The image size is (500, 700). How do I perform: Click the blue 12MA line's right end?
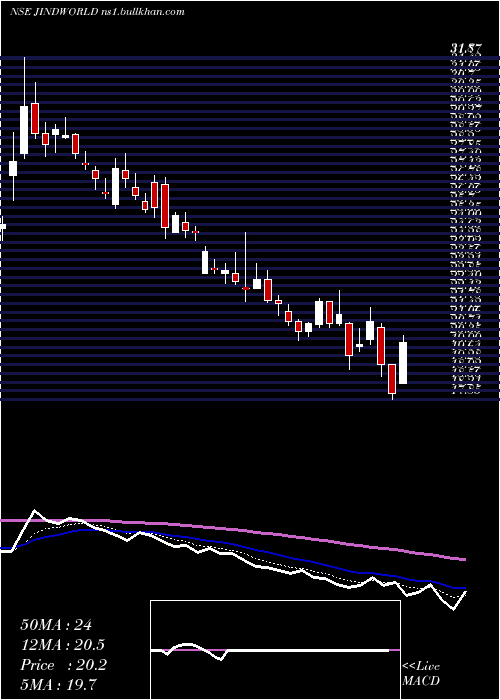point(464,588)
